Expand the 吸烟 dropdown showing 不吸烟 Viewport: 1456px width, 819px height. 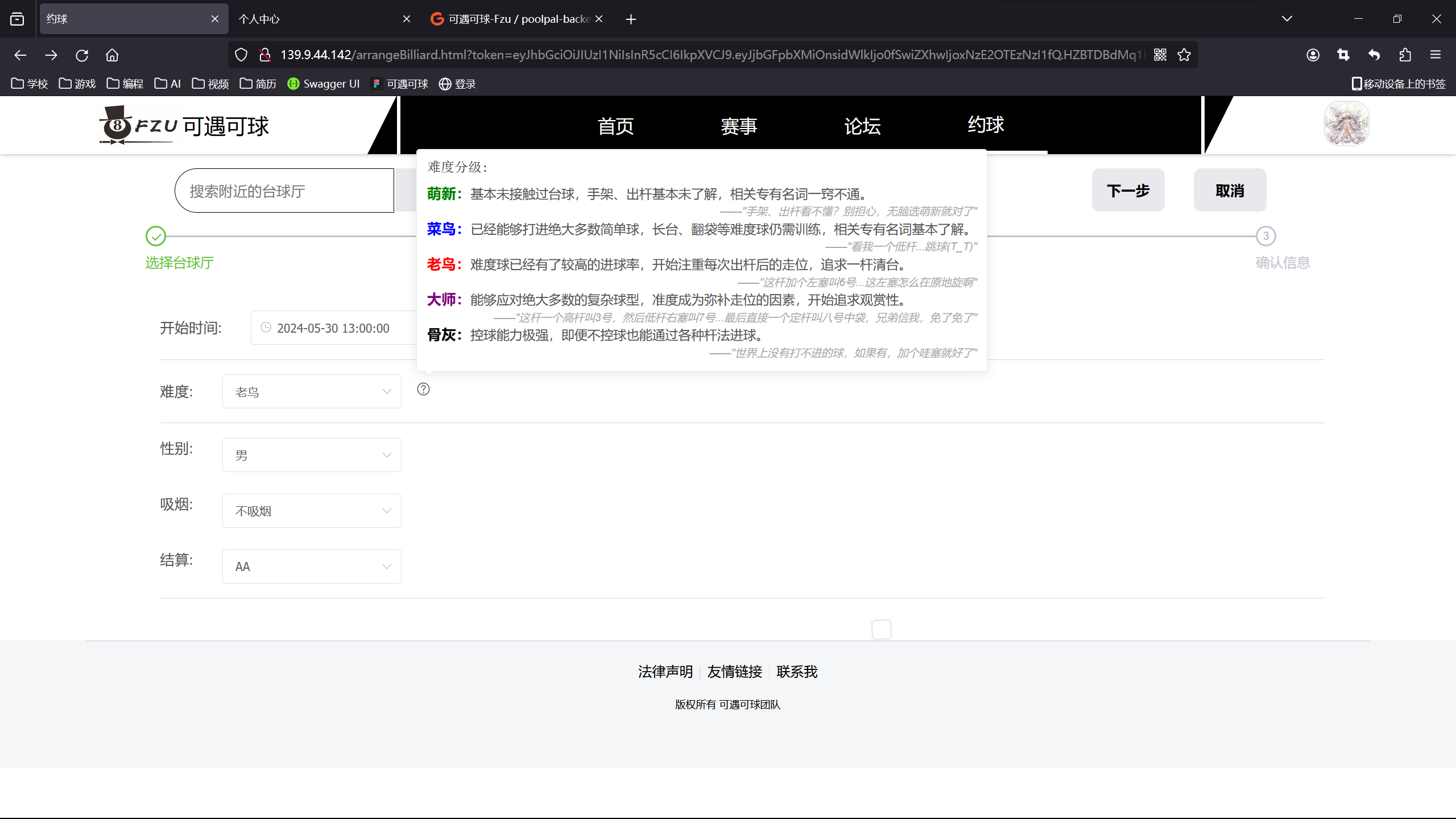click(312, 511)
